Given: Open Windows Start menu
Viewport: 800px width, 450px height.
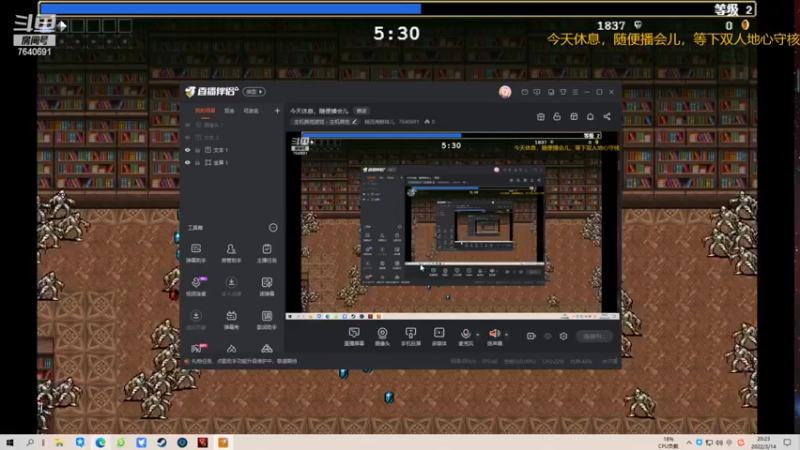Looking at the screenshot, I should [x=10, y=442].
